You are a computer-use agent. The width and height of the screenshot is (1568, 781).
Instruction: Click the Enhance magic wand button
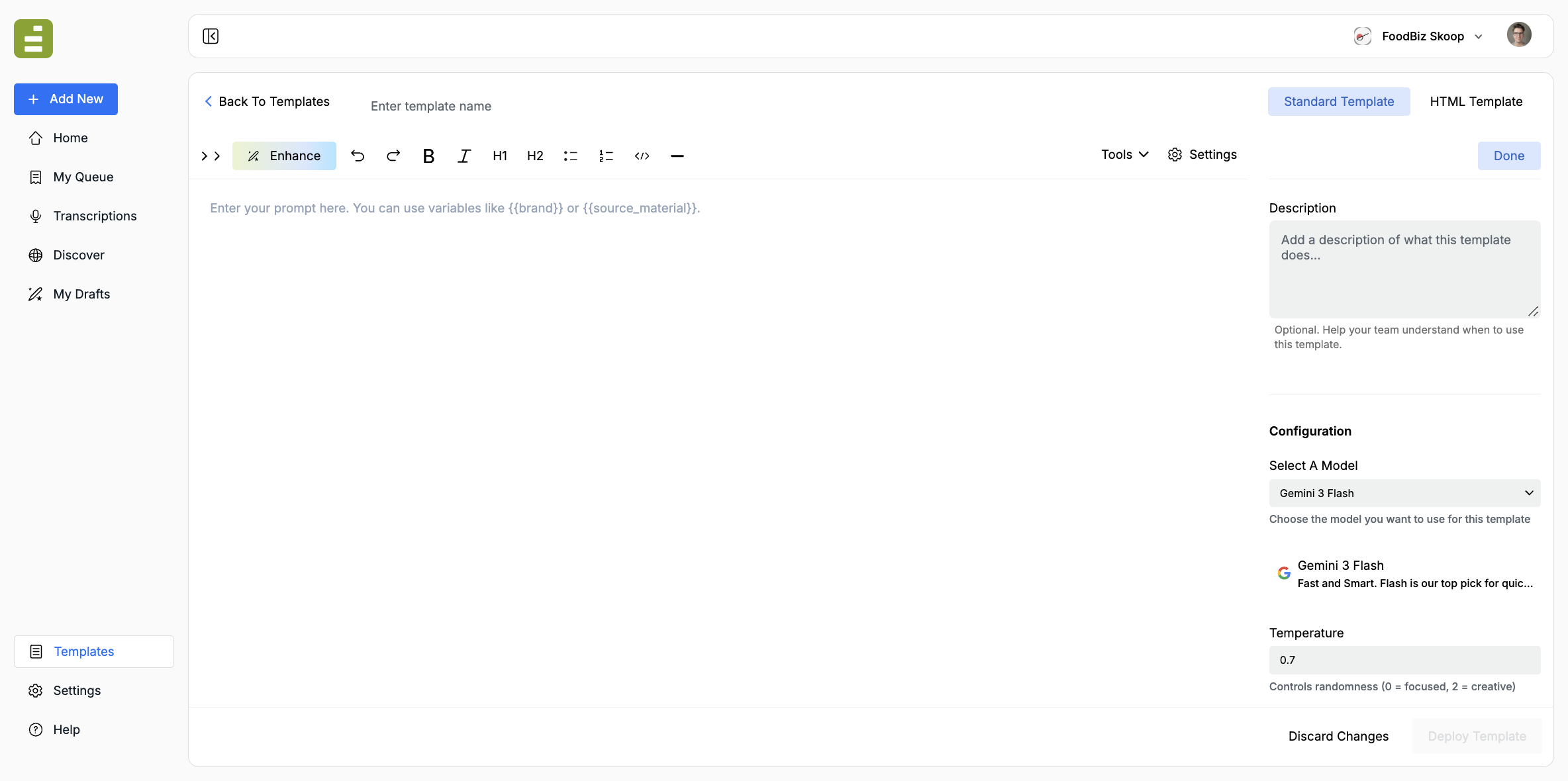tap(284, 156)
